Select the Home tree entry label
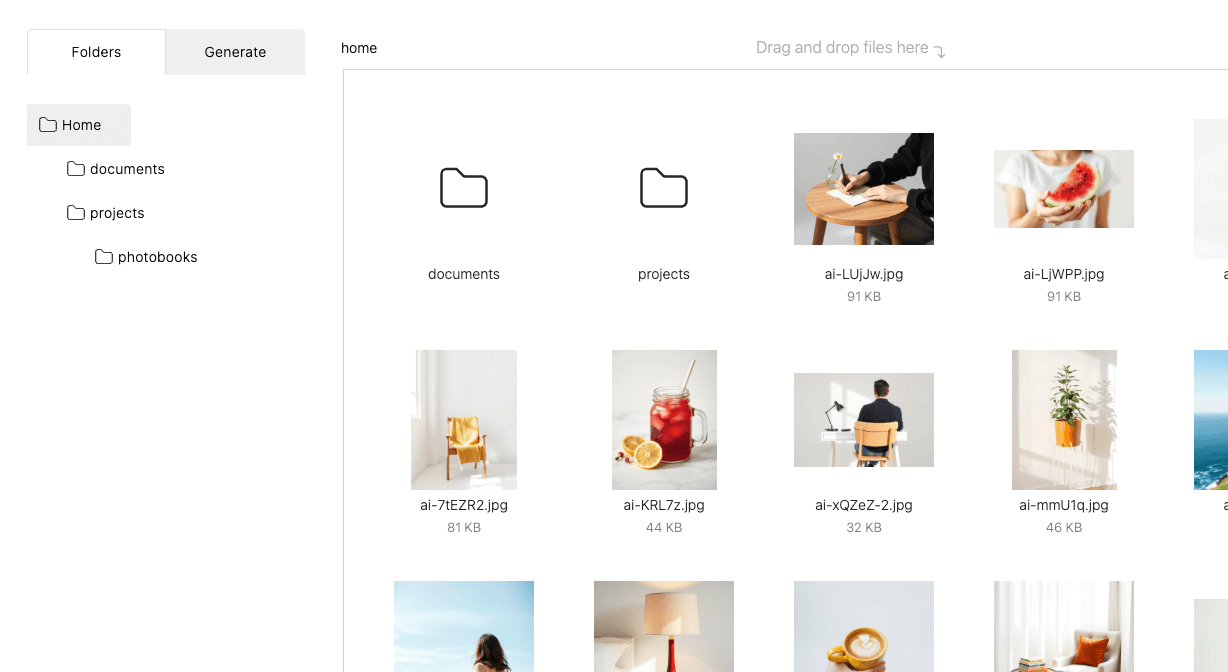The height and width of the screenshot is (672, 1228). coord(81,125)
